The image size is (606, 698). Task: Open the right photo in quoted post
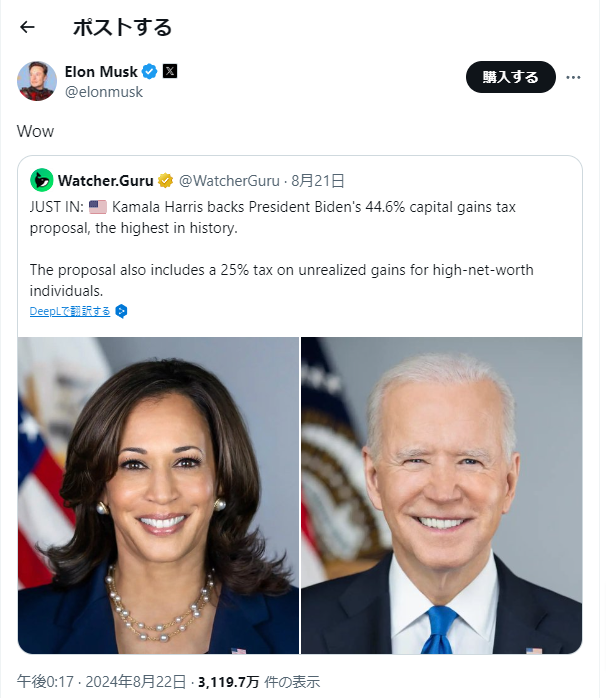click(441, 495)
